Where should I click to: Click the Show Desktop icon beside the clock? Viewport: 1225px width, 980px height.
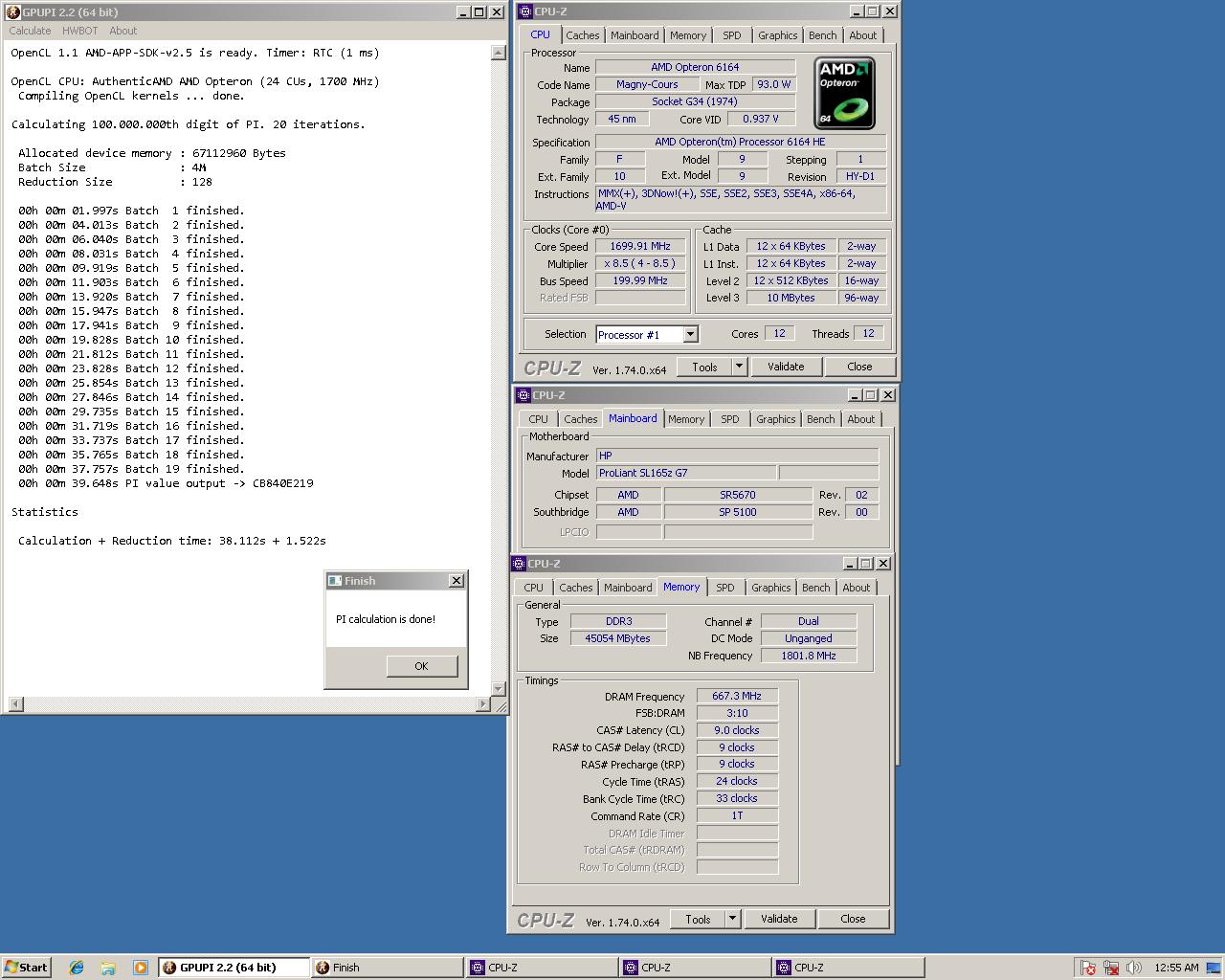coord(1214,968)
